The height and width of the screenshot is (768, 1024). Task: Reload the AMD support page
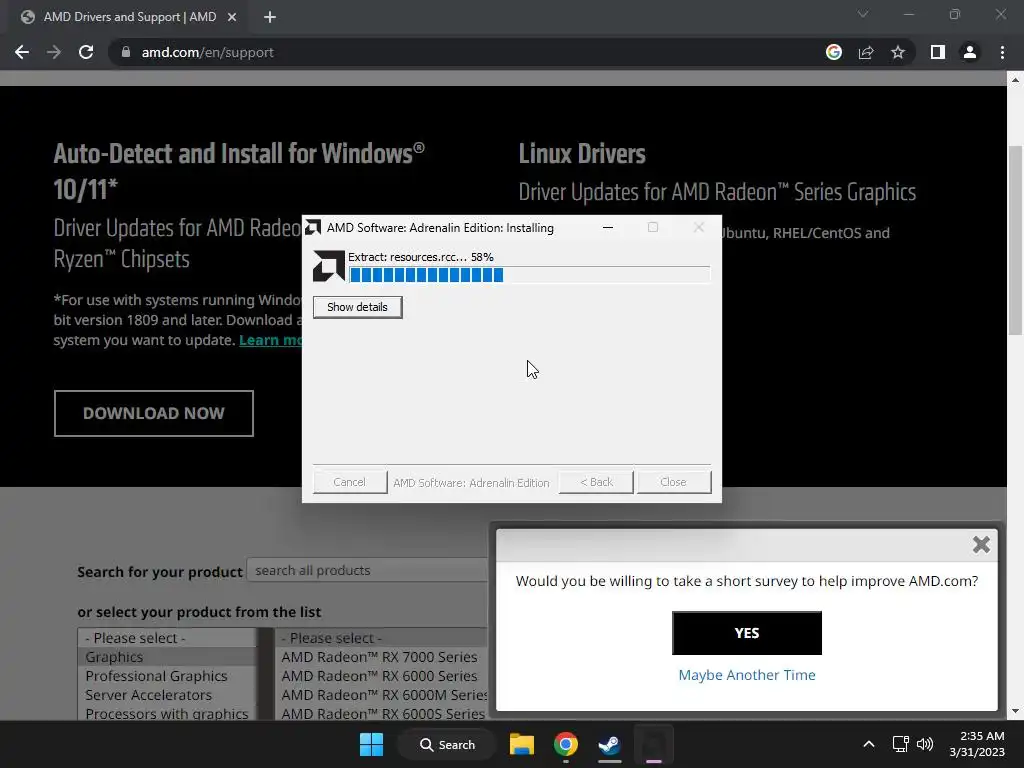click(86, 52)
